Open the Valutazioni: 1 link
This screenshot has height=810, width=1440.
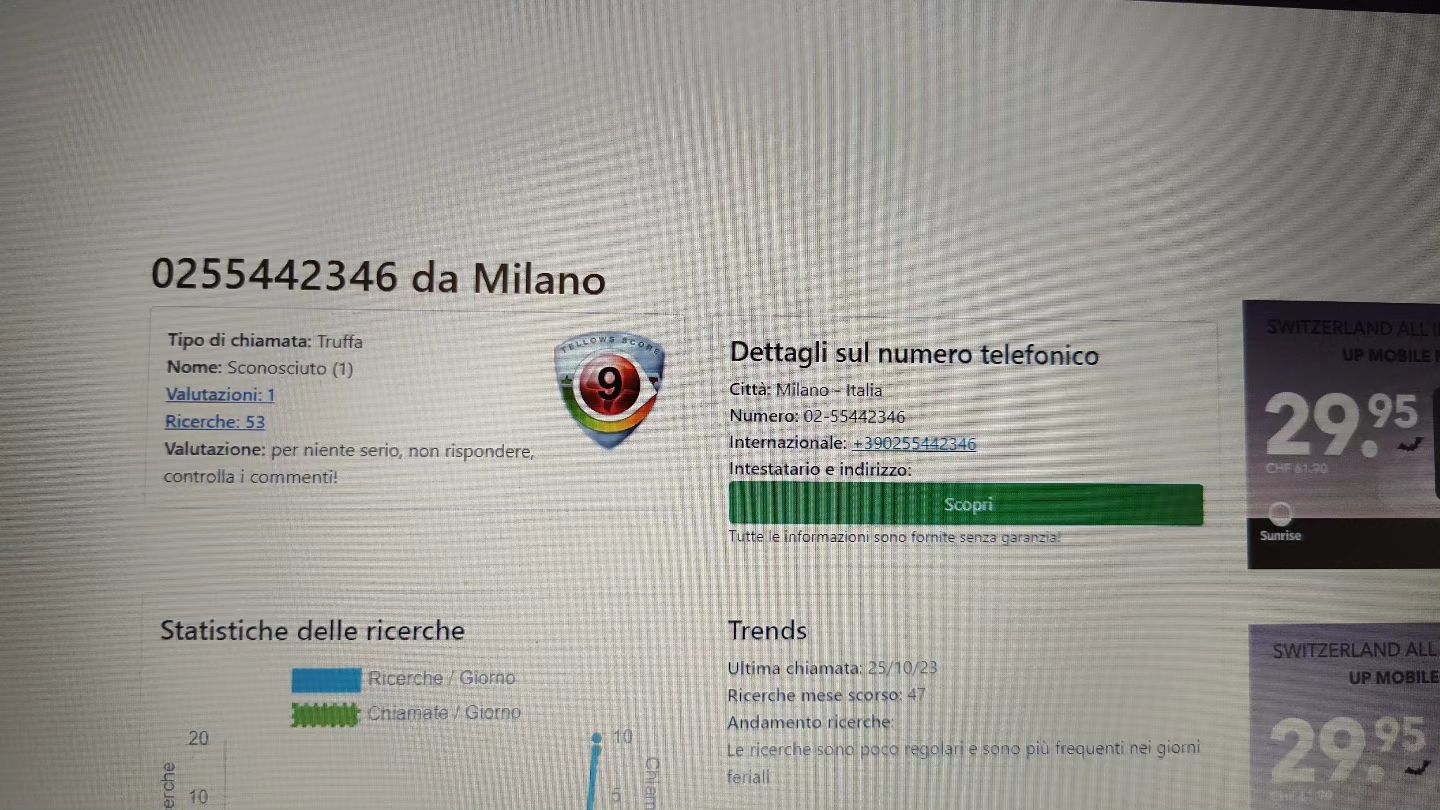[x=220, y=394]
